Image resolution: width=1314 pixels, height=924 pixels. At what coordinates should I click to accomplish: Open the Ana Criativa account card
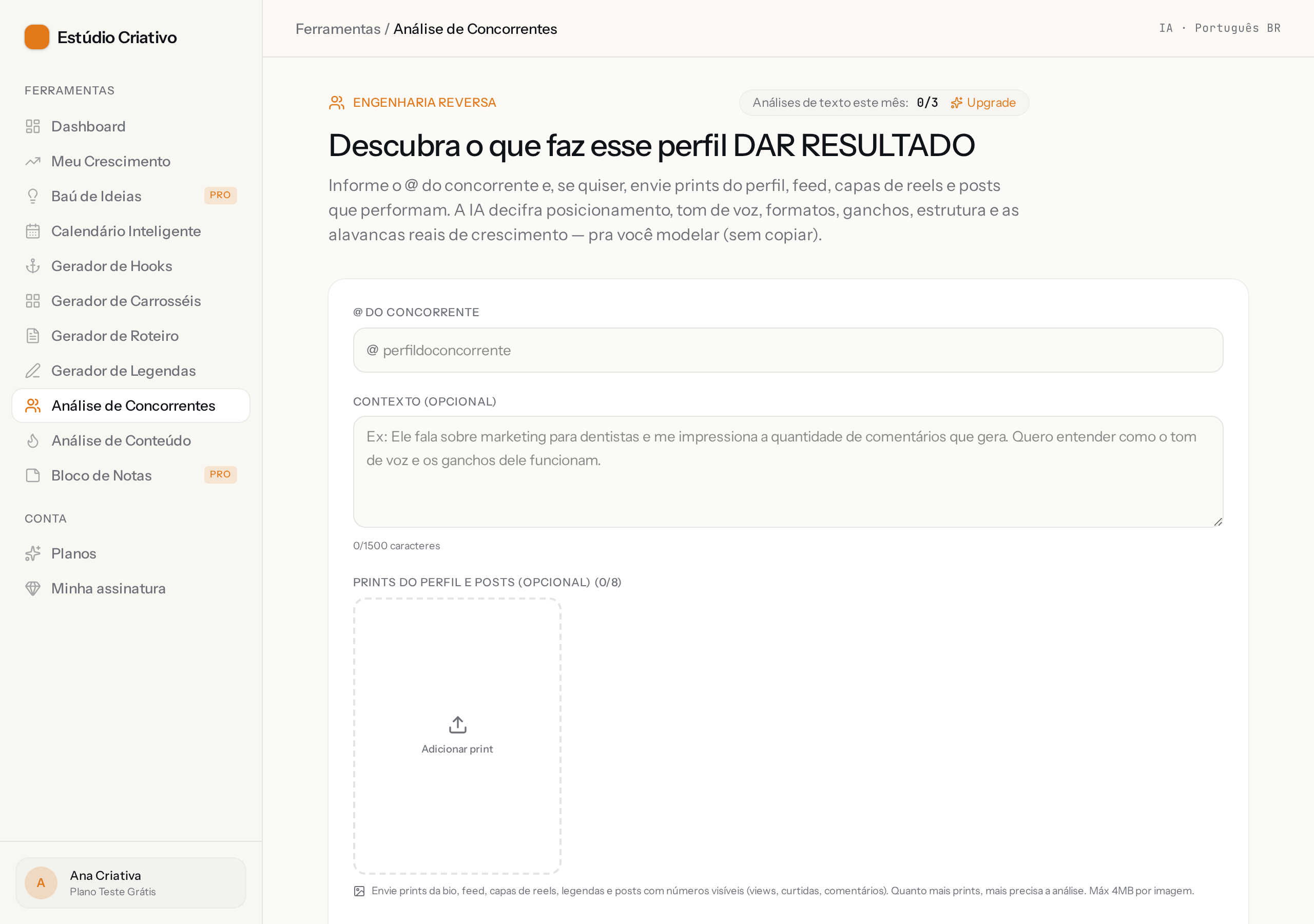coord(131,883)
